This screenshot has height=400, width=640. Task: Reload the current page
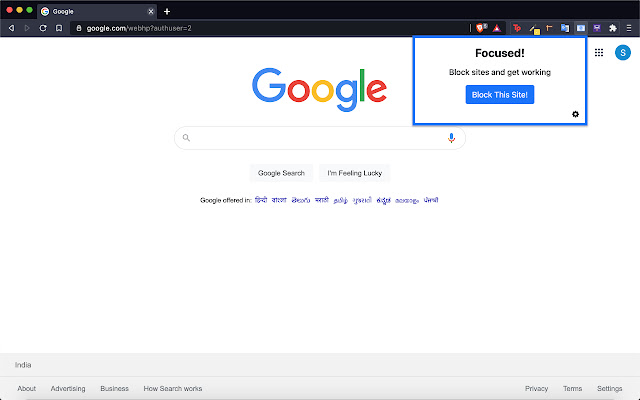pyautogui.click(x=43, y=28)
